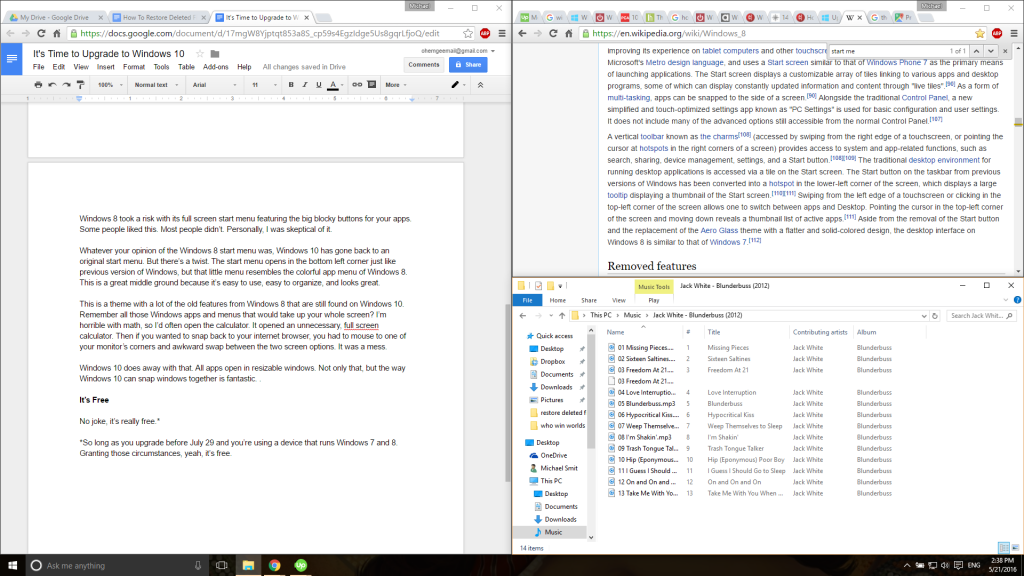This screenshot has width=1024, height=576.
Task: Go to previous find result
Action: (976, 51)
